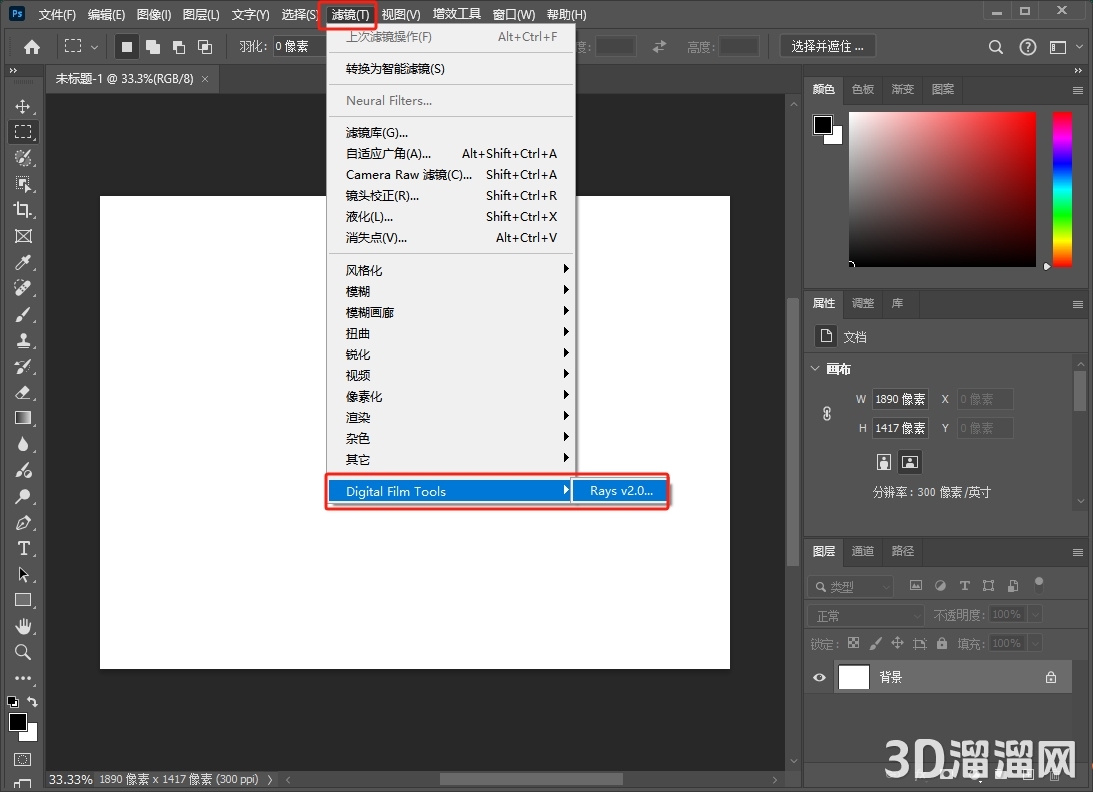
Task: Switch to the 通道 channels tab
Action: [x=862, y=551]
